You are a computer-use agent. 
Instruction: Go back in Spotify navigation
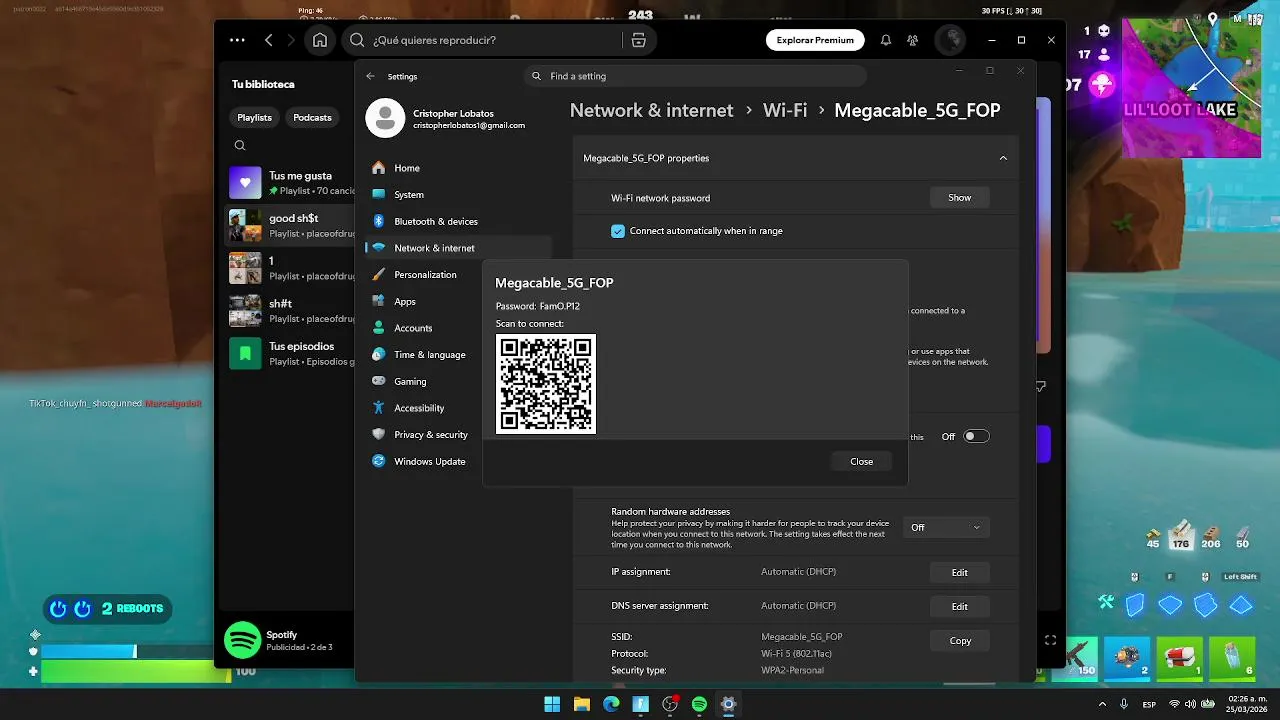click(268, 40)
